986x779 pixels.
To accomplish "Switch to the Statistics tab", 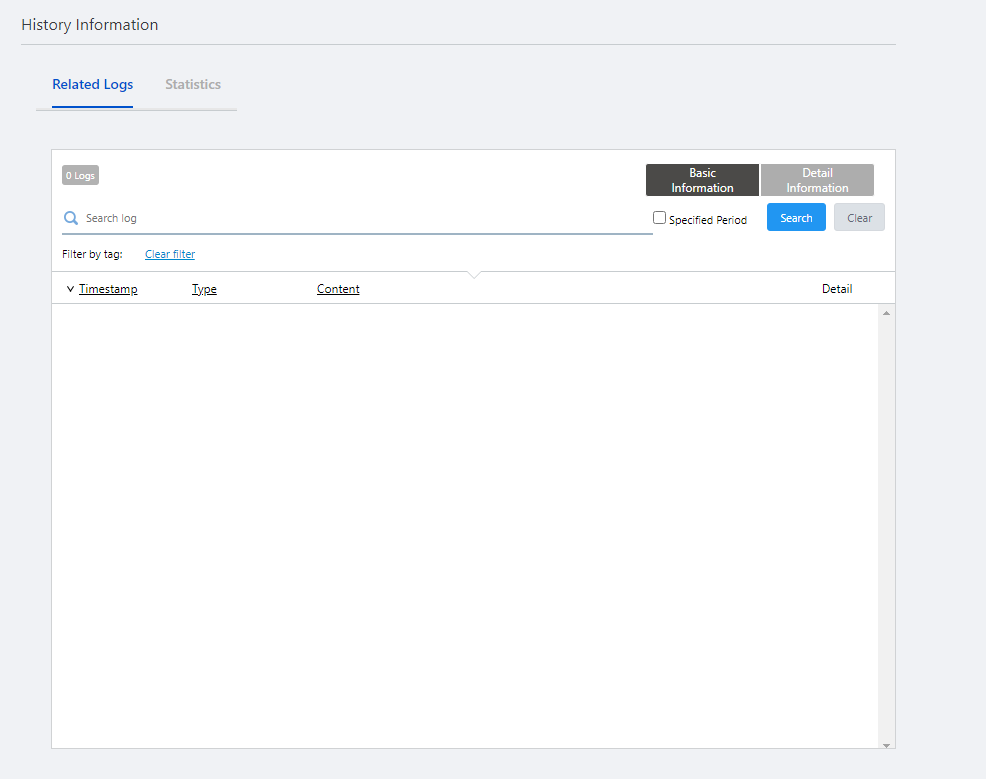I will pyautogui.click(x=193, y=85).
